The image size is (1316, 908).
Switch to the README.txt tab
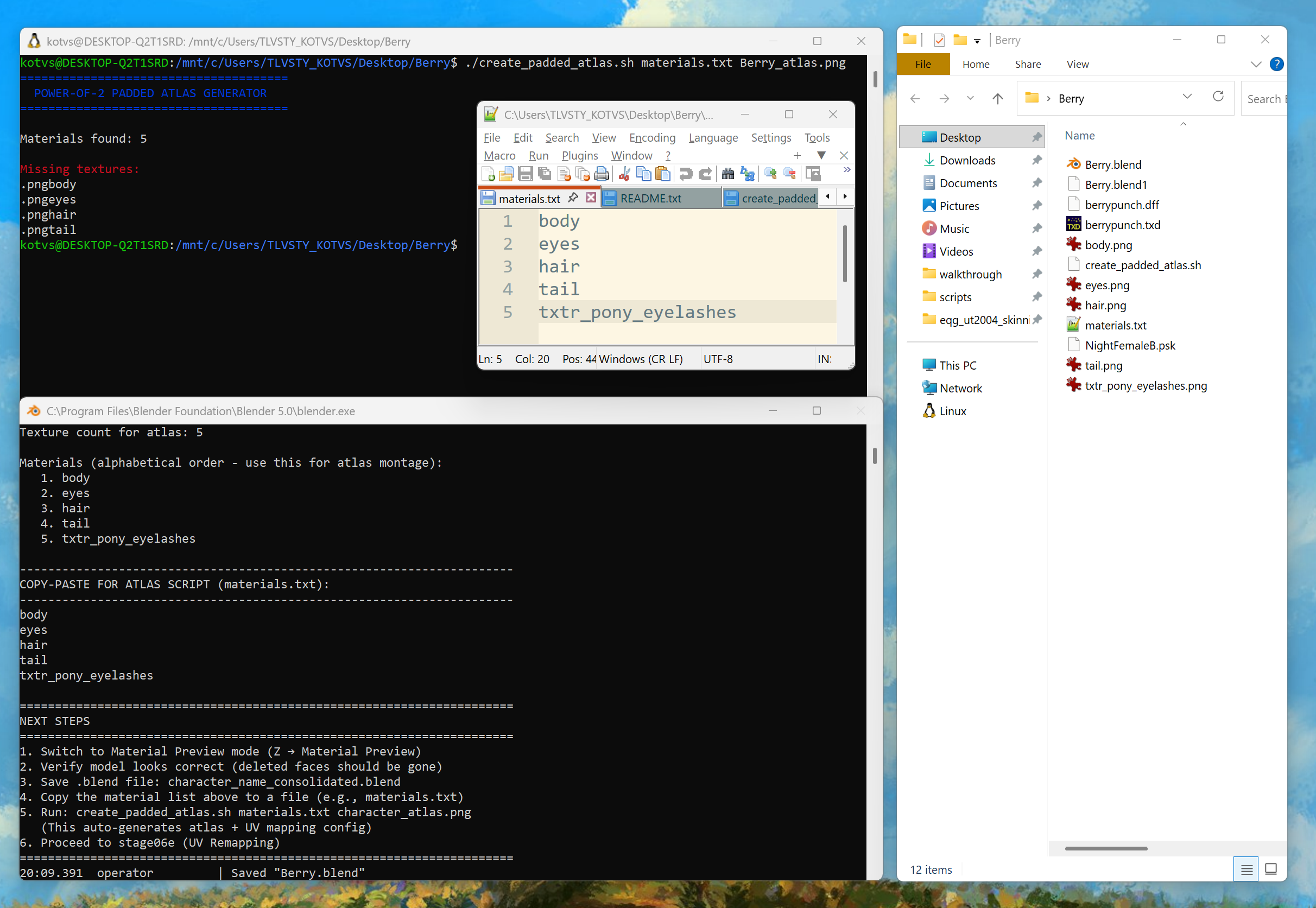point(650,199)
